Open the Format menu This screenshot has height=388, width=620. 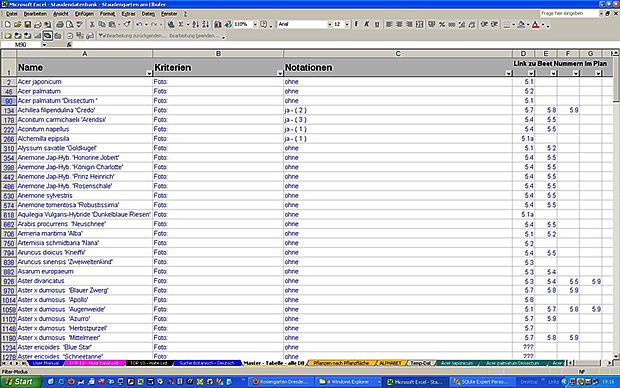(x=107, y=14)
